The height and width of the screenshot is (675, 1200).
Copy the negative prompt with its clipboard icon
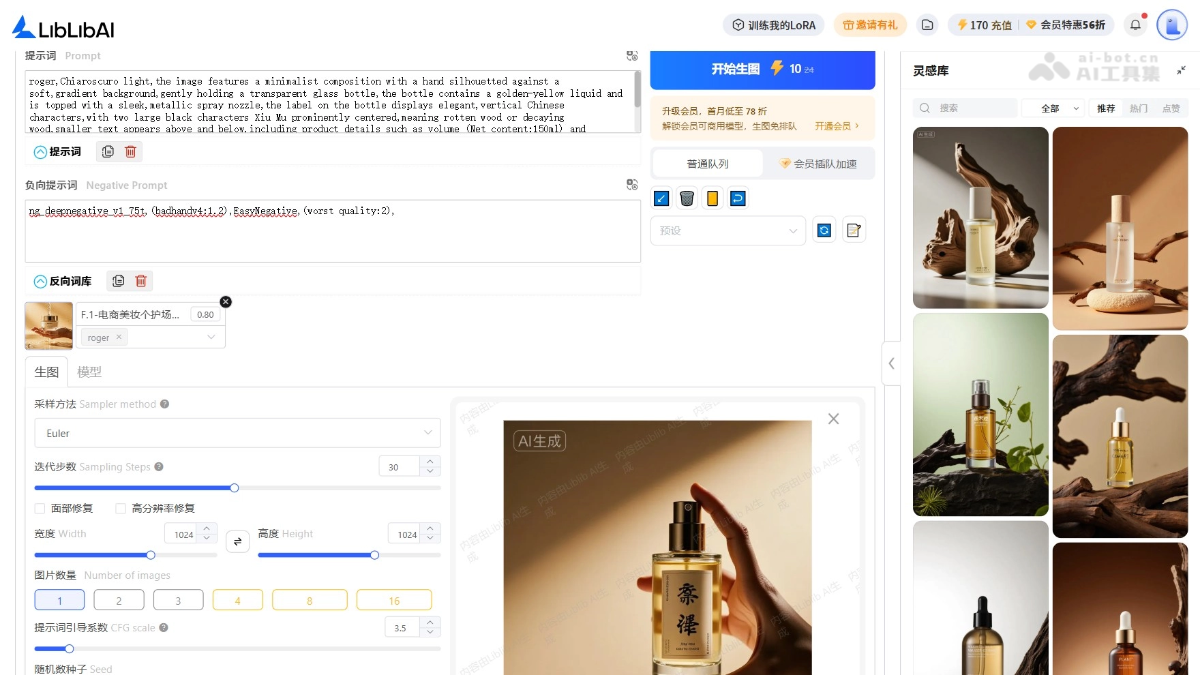point(118,281)
